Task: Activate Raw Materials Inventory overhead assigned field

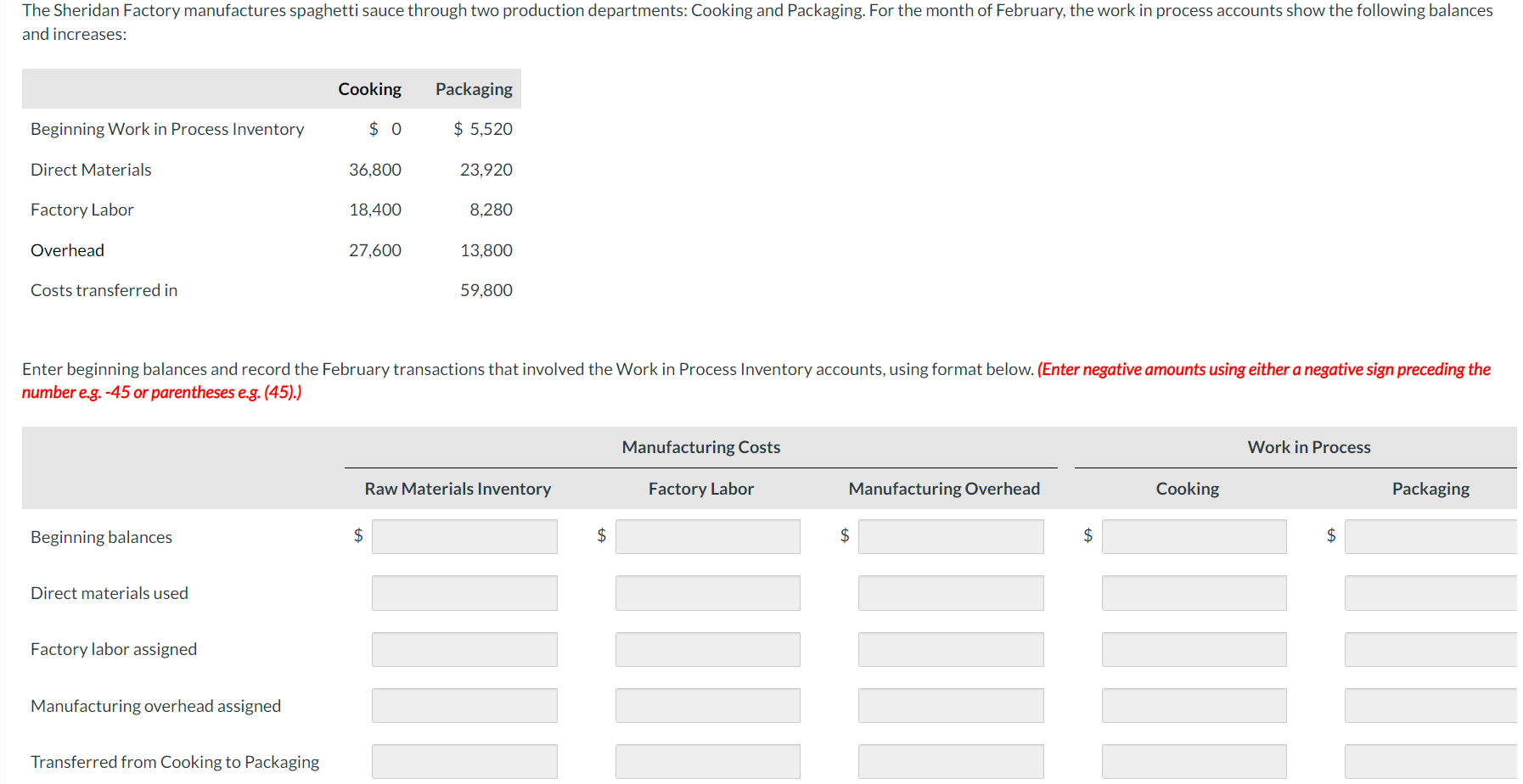Action: (464, 705)
